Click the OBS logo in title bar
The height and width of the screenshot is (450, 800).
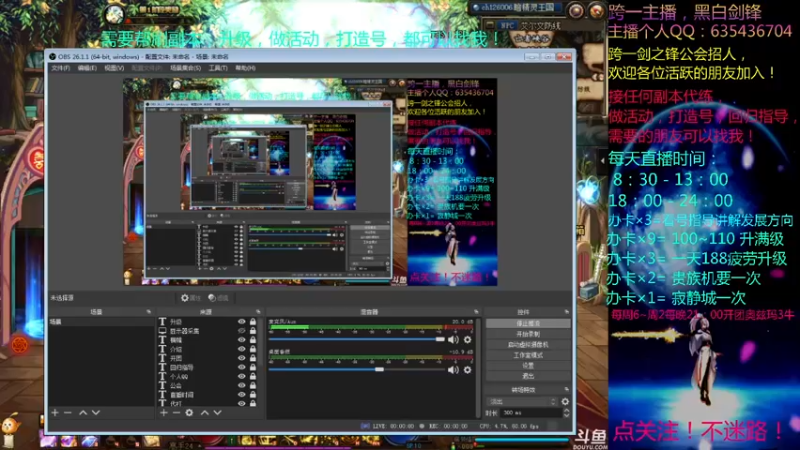[52, 57]
